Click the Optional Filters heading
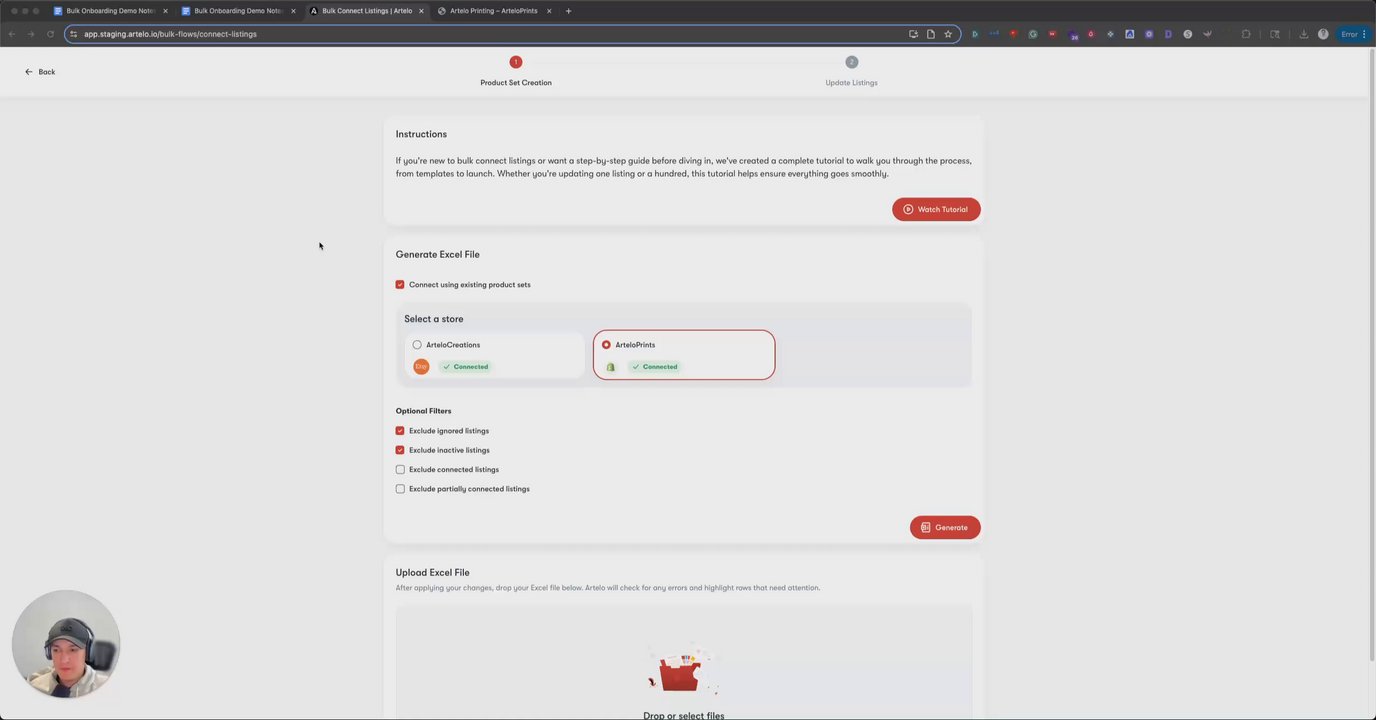This screenshot has width=1376, height=720. pos(423,411)
